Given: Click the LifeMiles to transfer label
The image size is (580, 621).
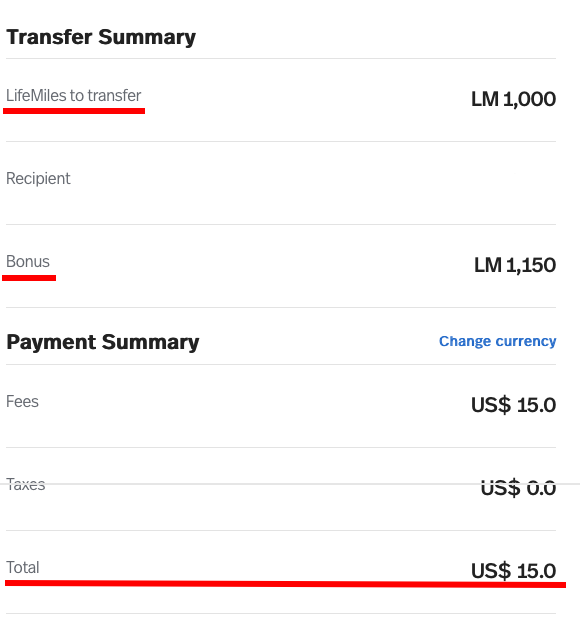Looking at the screenshot, I should [73, 95].
